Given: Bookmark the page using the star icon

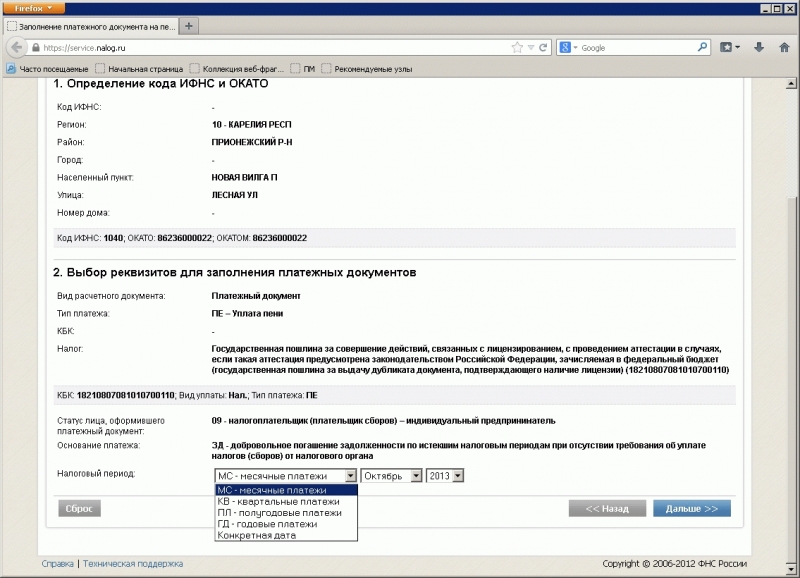Looking at the screenshot, I should coord(517,46).
